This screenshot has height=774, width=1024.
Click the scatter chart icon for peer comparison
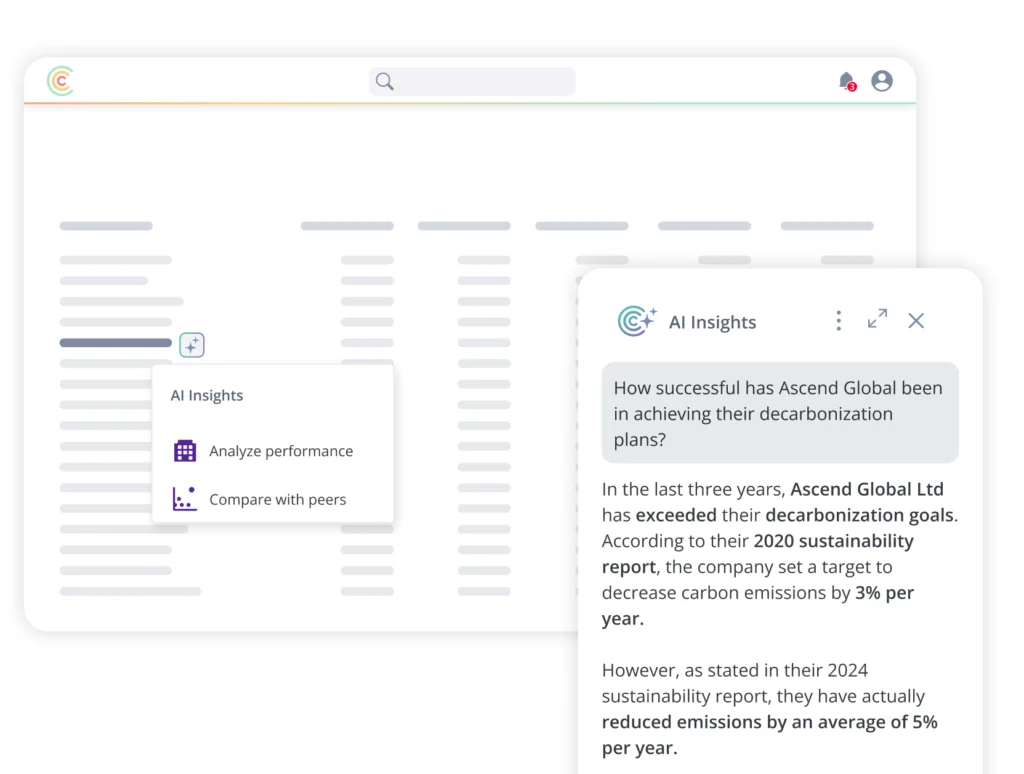click(x=185, y=498)
